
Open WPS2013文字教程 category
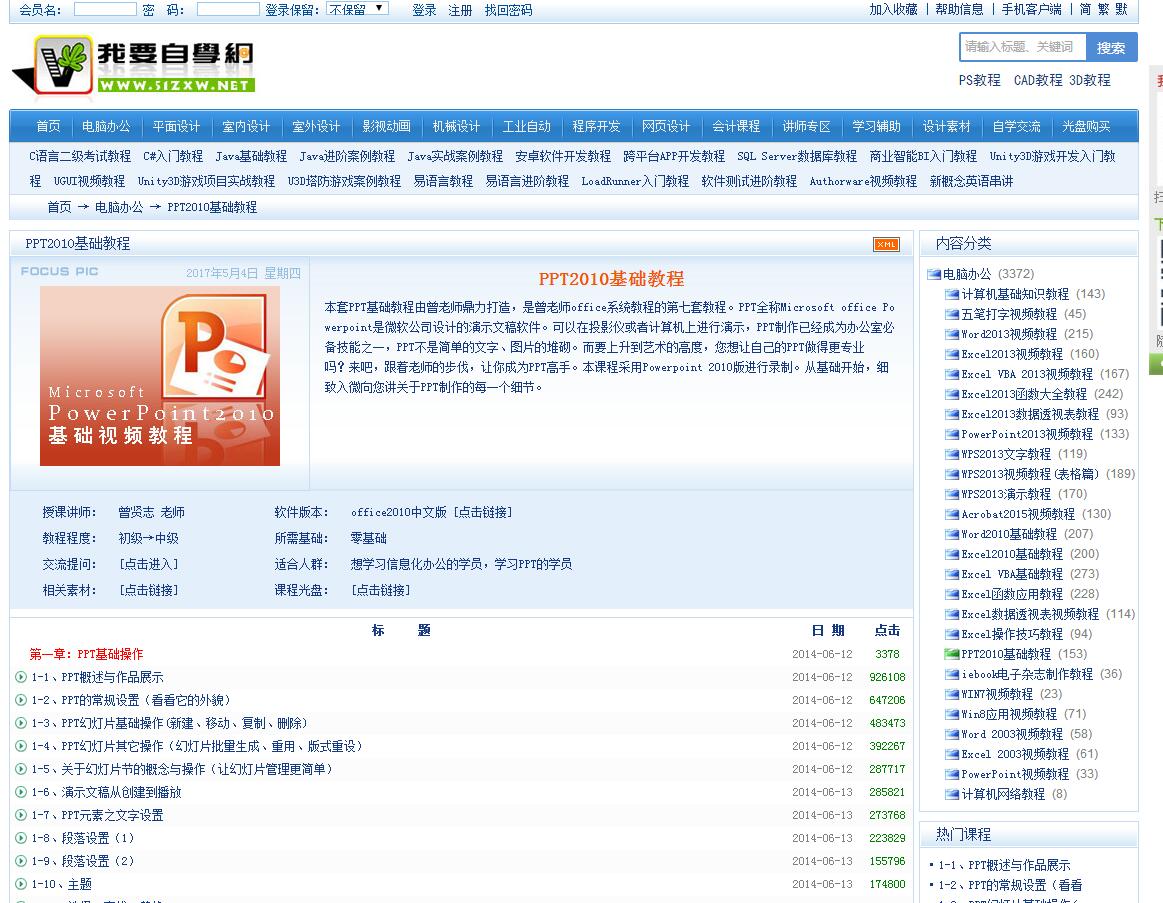(x=1006, y=454)
